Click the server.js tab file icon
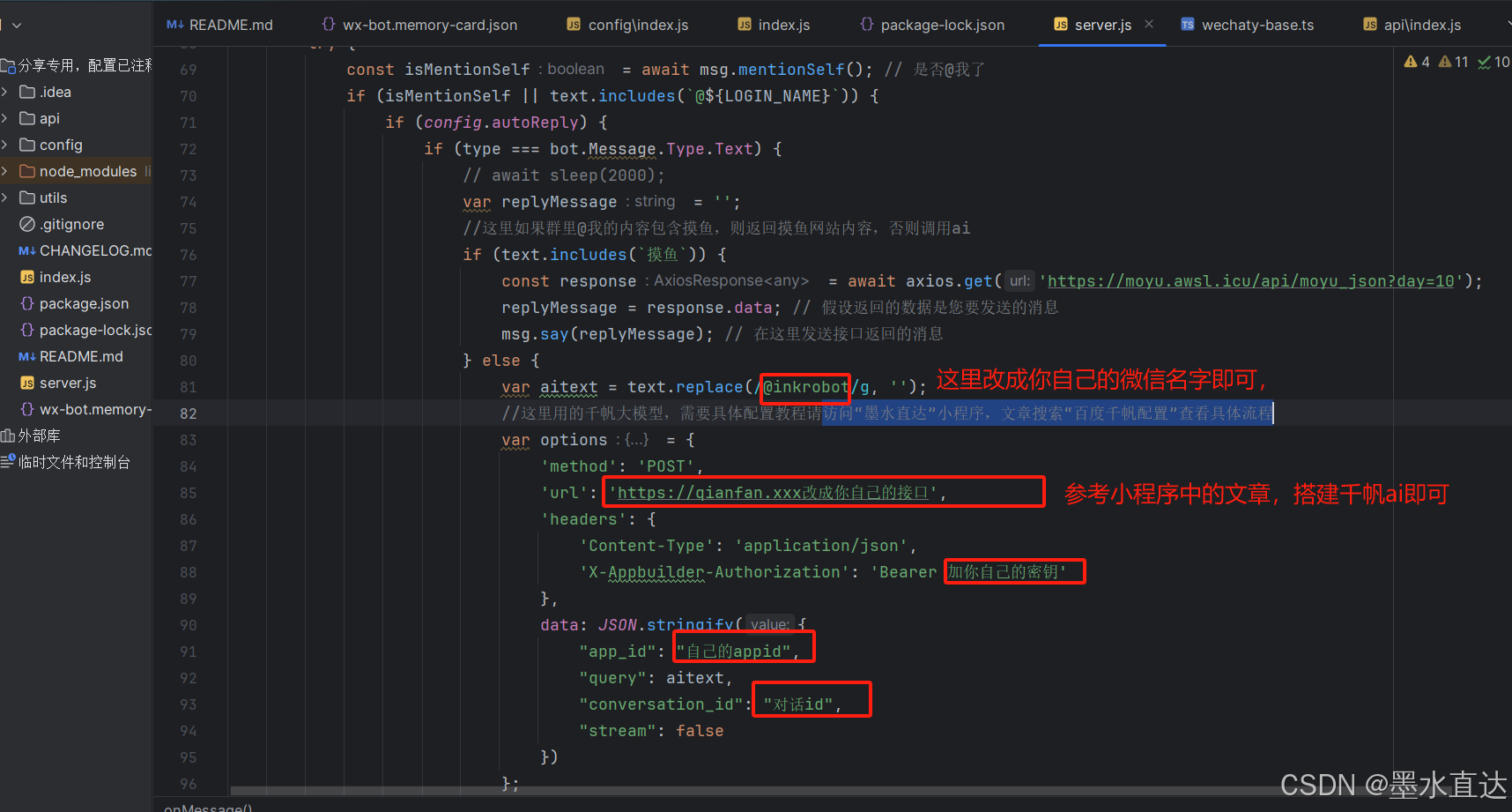This screenshot has width=1512, height=812. point(1061,25)
